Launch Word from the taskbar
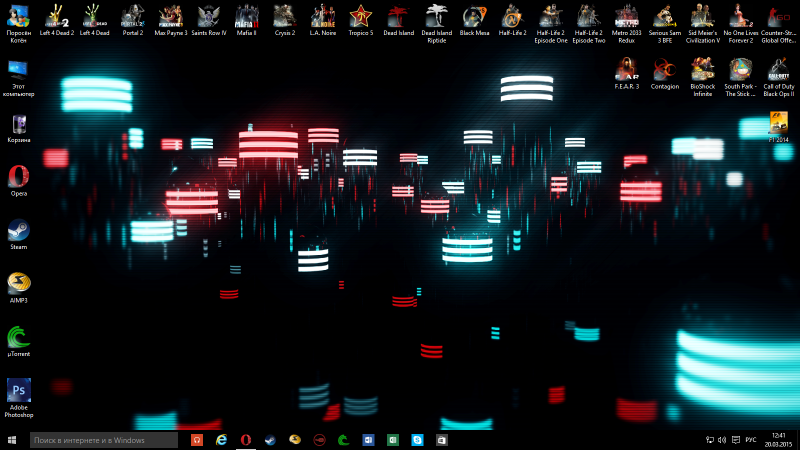Screen dimensions: 800x450 click(368, 440)
